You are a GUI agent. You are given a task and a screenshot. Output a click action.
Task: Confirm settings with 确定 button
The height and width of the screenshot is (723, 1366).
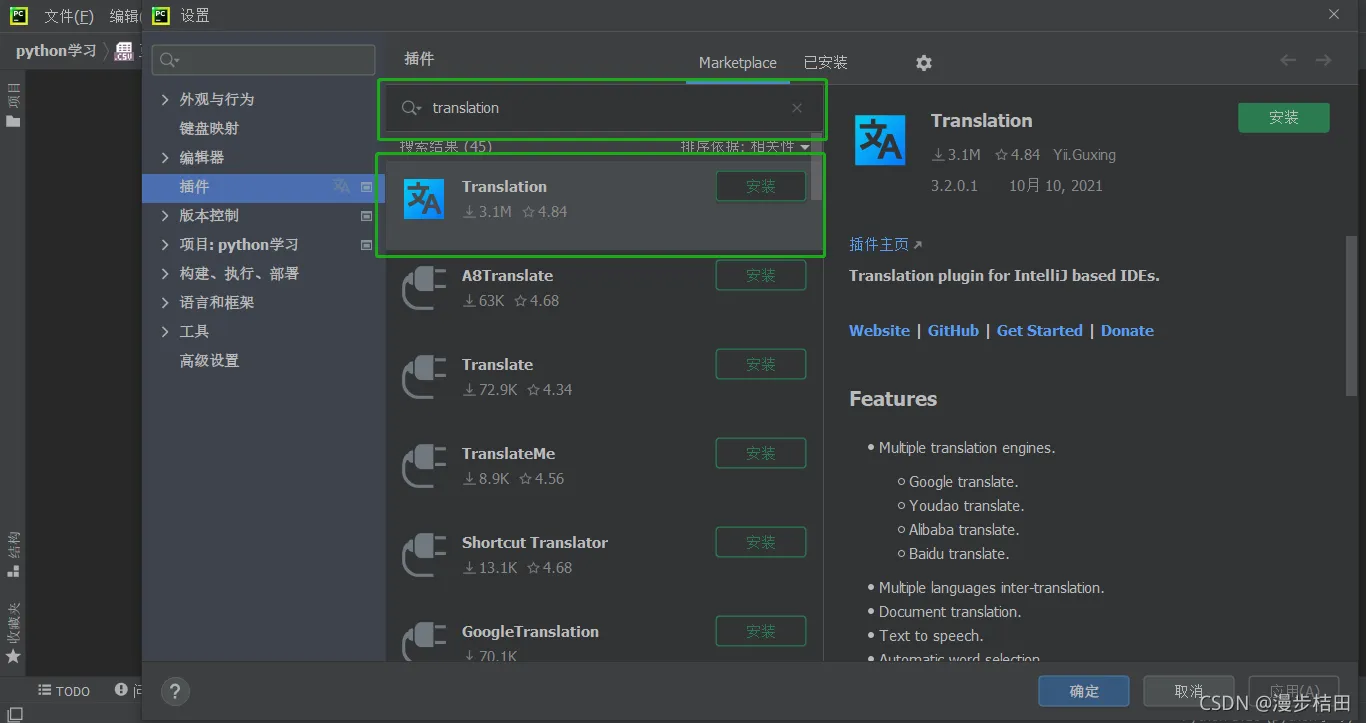pos(1084,691)
